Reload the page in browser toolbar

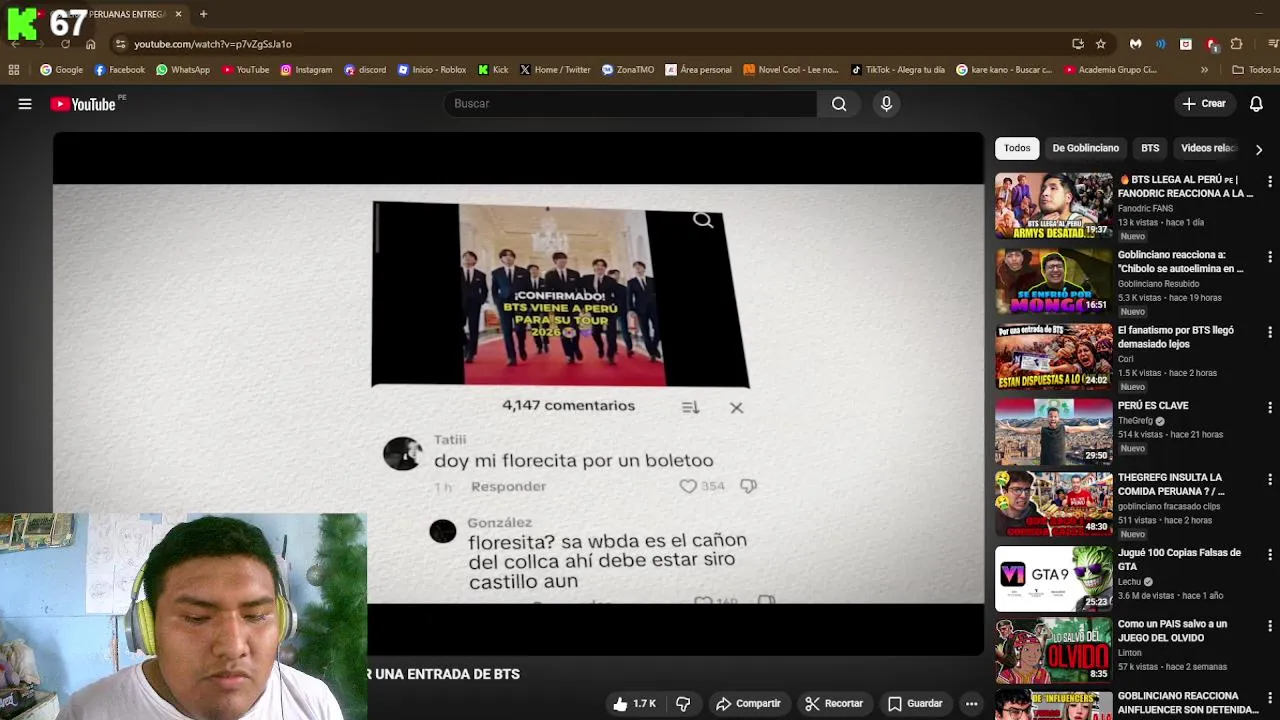pyautogui.click(x=65, y=44)
